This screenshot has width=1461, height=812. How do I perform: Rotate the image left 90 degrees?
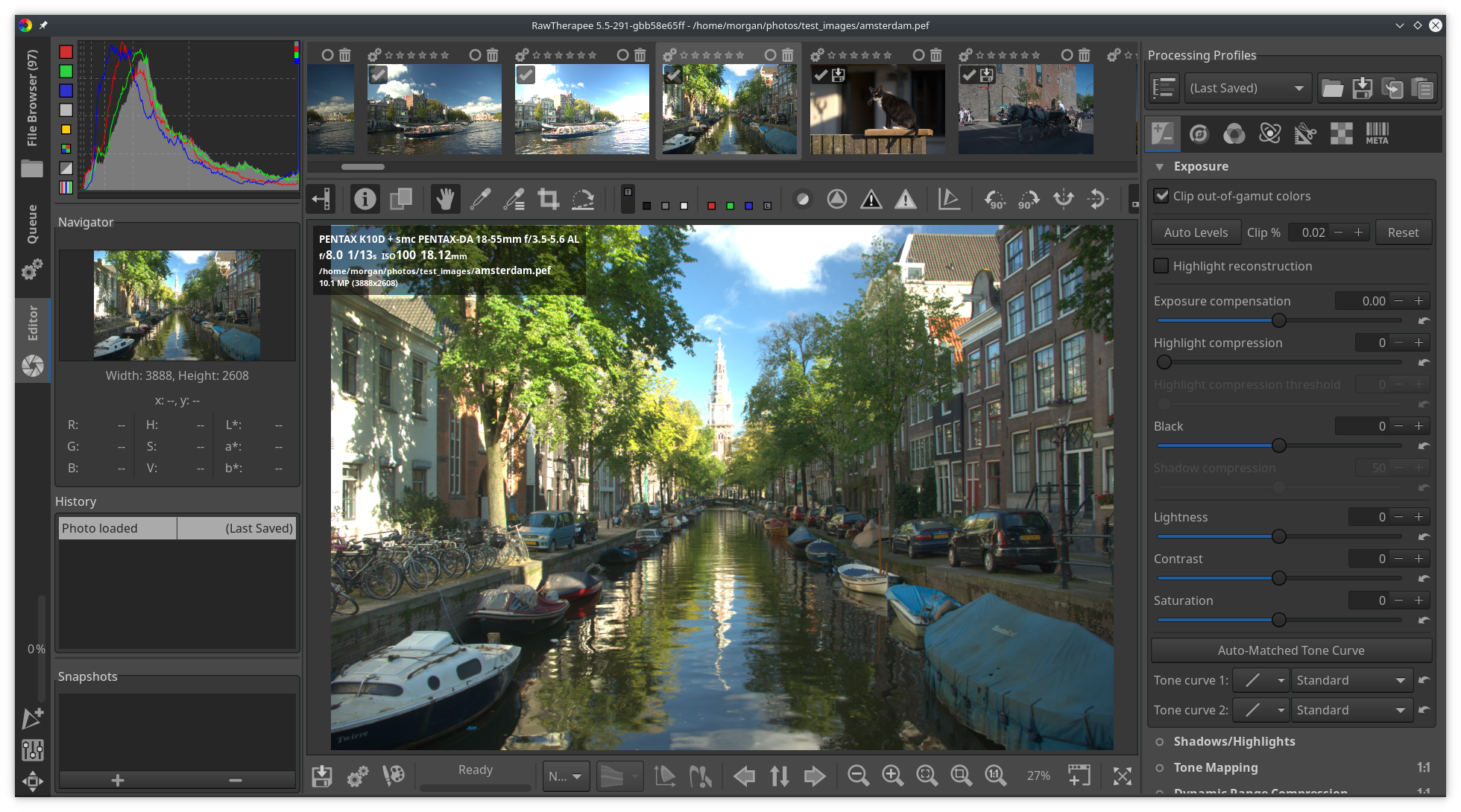coord(994,199)
